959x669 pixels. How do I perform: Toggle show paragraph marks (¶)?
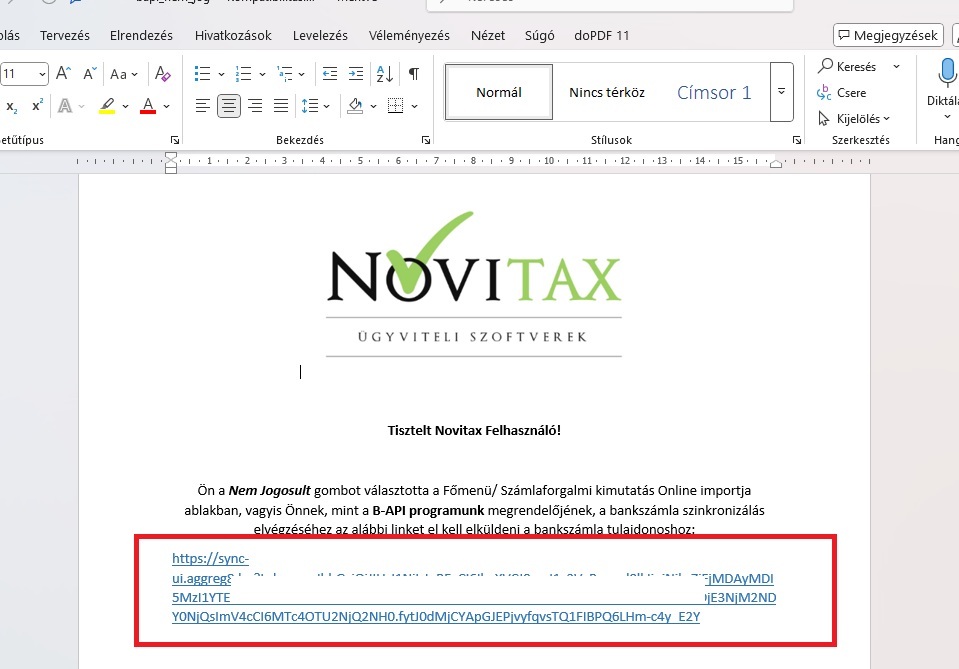[x=414, y=74]
